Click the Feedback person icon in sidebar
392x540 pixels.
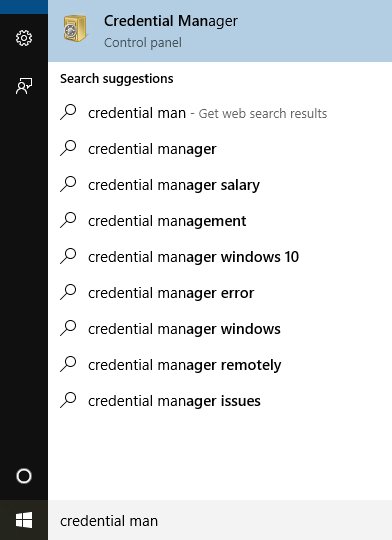click(24, 86)
